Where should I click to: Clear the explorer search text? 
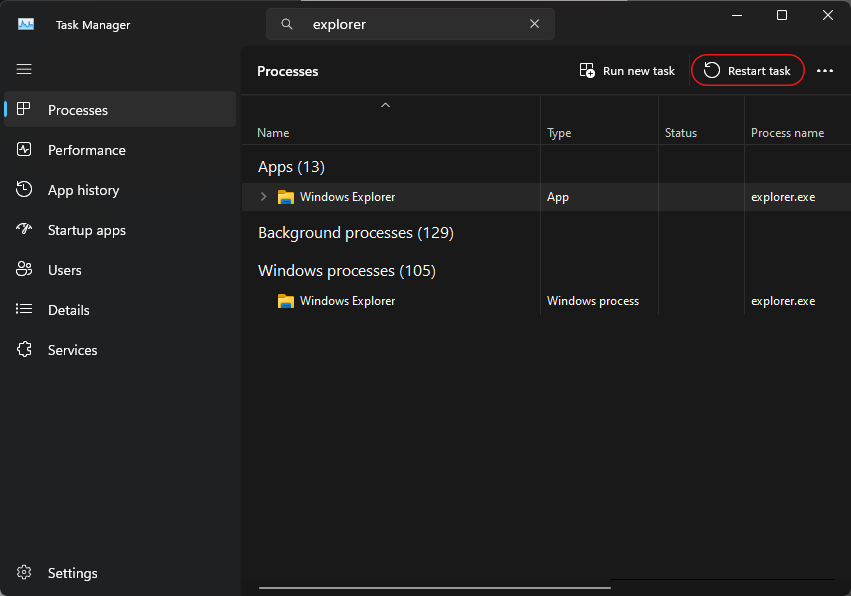click(x=535, y=24)
